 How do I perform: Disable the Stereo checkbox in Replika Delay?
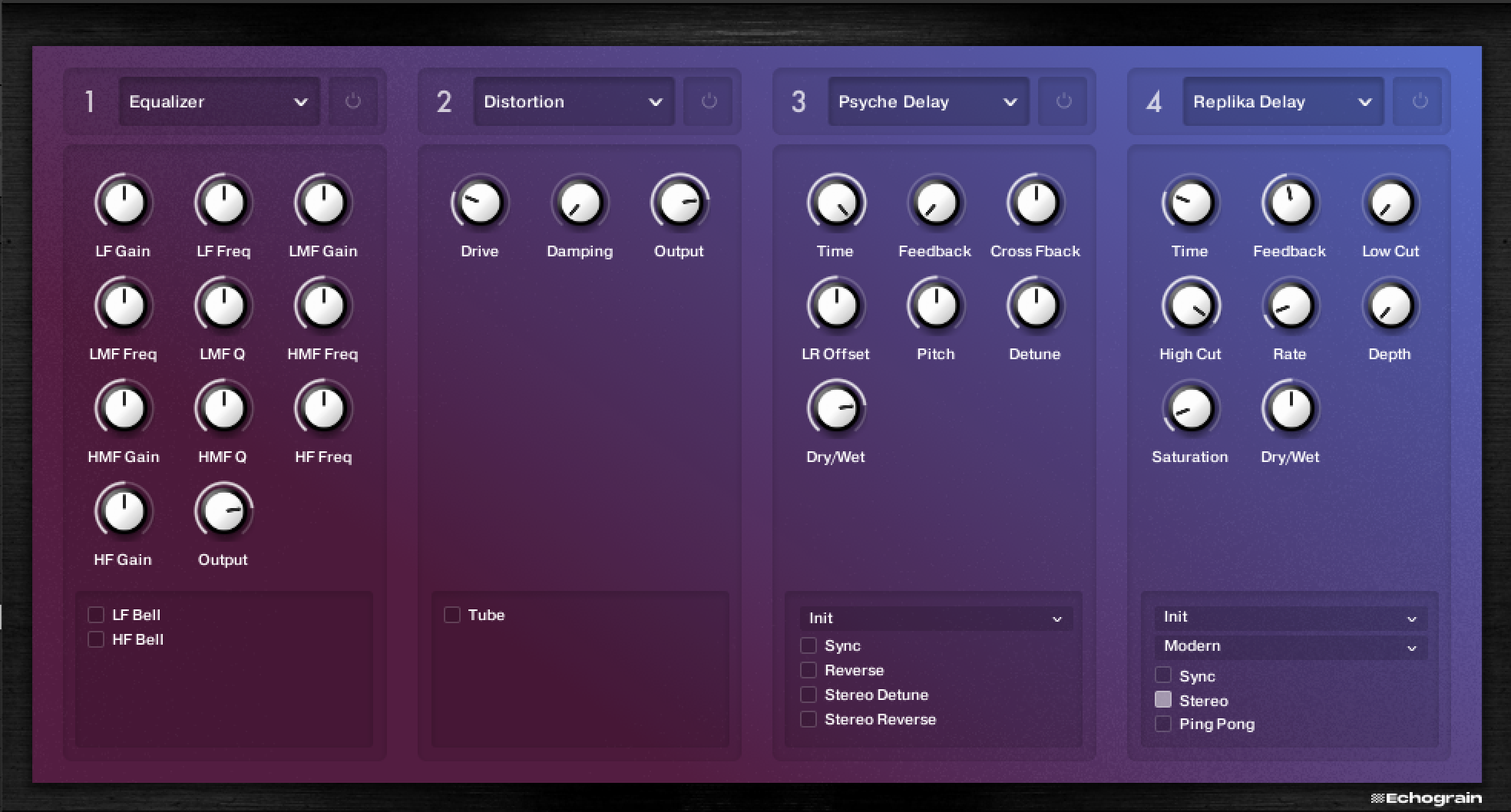[1163, 700]
